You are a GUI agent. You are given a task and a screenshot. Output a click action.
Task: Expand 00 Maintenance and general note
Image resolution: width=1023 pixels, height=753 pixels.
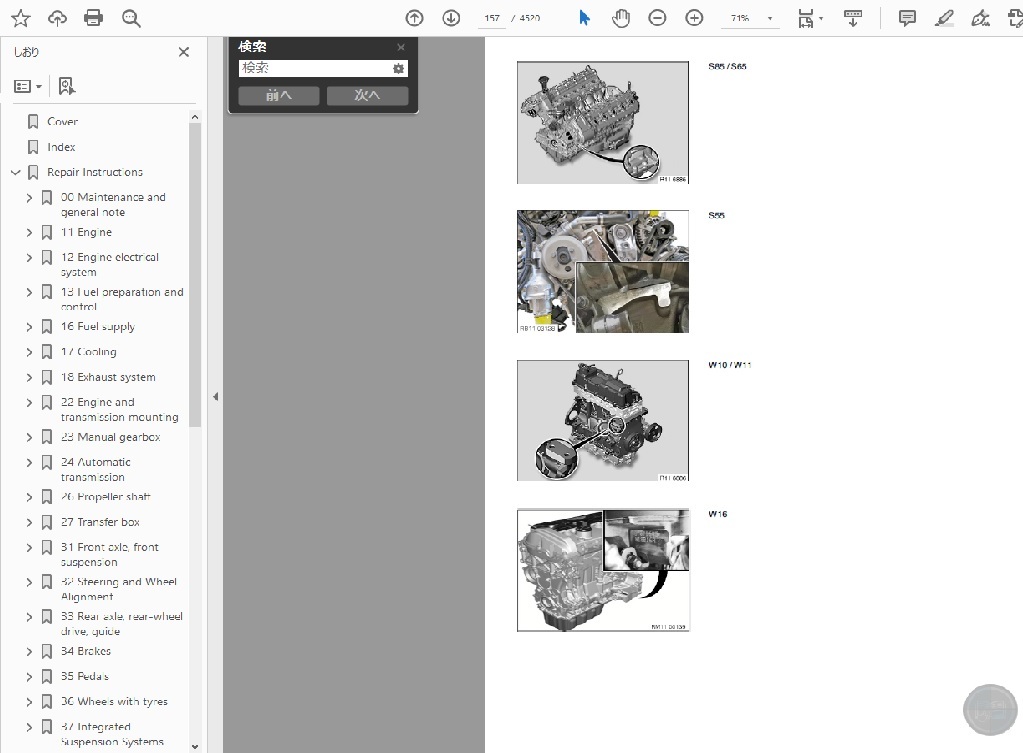click(x=29, y=197)
